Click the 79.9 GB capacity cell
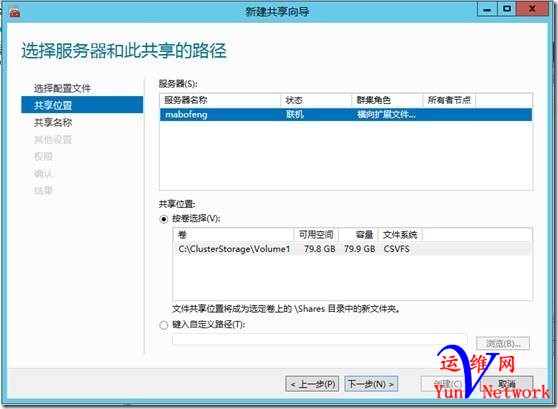The image size is (558, 409). 359,249
